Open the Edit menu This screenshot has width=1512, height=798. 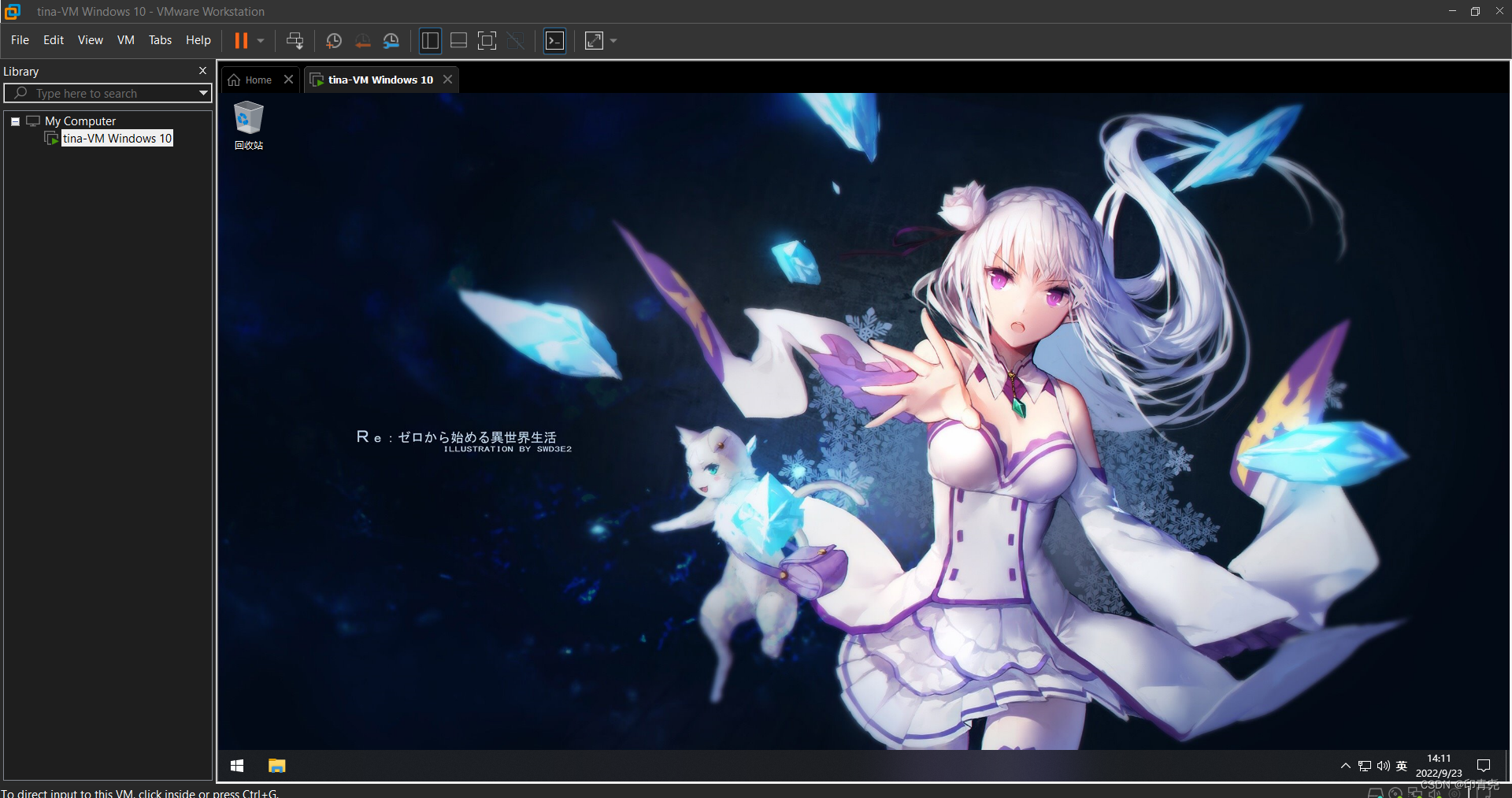(x=54, y=40)
